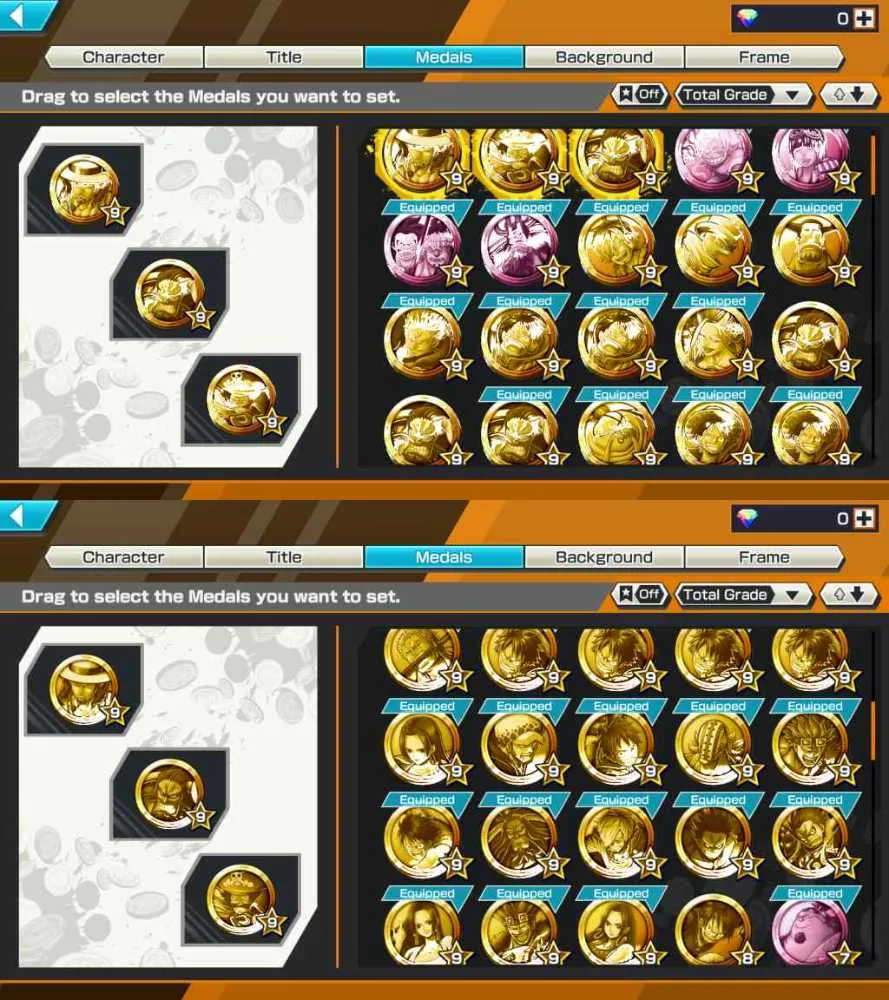889x1000 pixels.
Task: Switch to the Character tab in upper screen
Action: (124, 57)
